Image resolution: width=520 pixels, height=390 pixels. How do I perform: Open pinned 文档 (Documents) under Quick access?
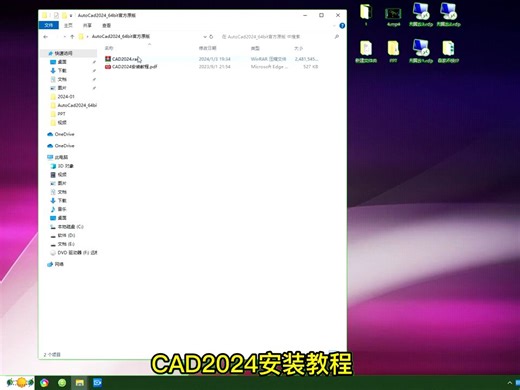tap(62, 79)
